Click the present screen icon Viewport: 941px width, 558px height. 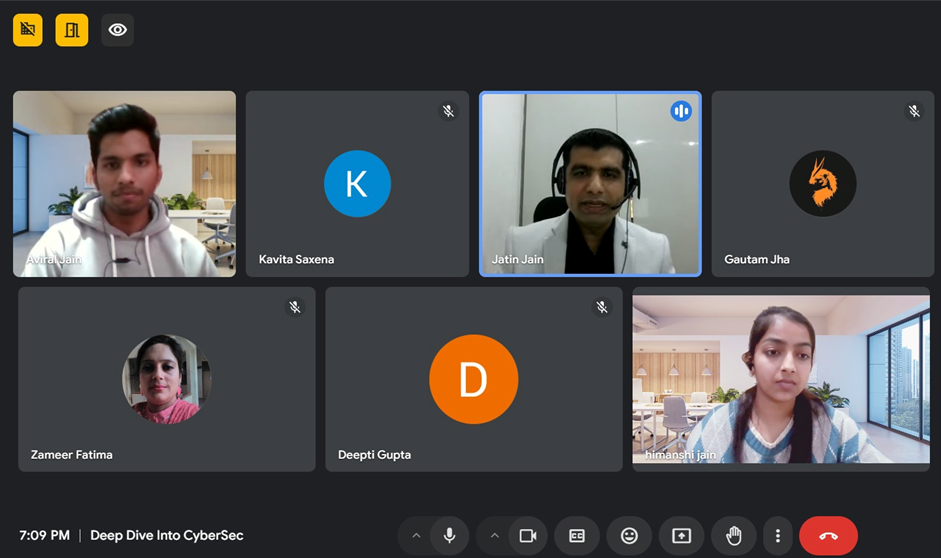(681, 536)
